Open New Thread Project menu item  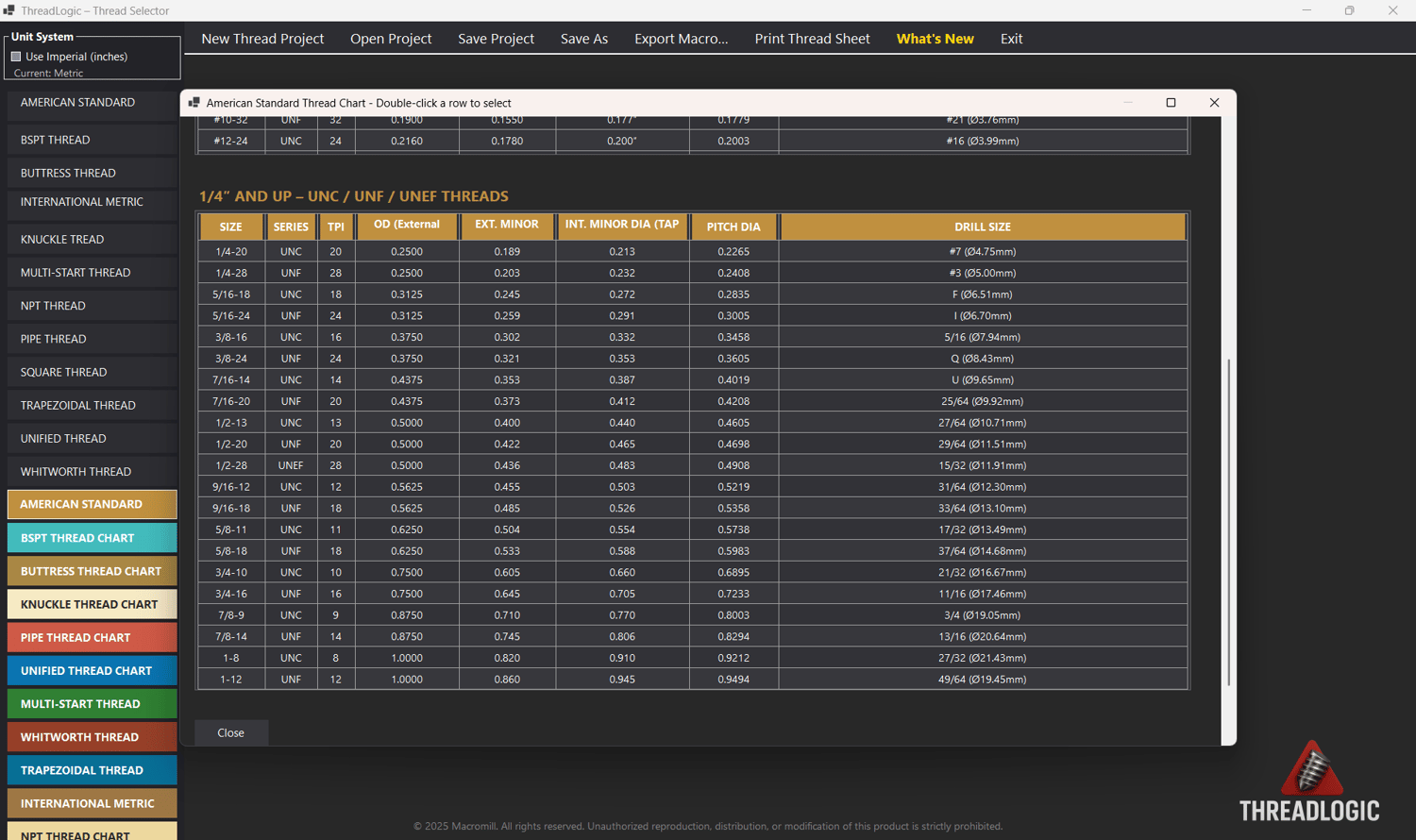262,39
